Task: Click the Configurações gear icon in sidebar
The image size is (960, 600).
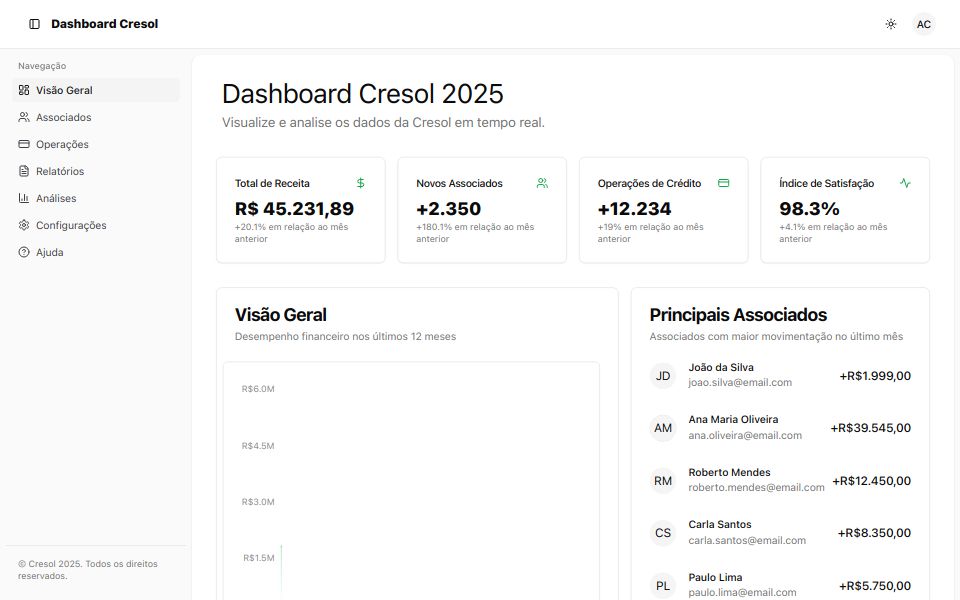Action: pos(24,225)
